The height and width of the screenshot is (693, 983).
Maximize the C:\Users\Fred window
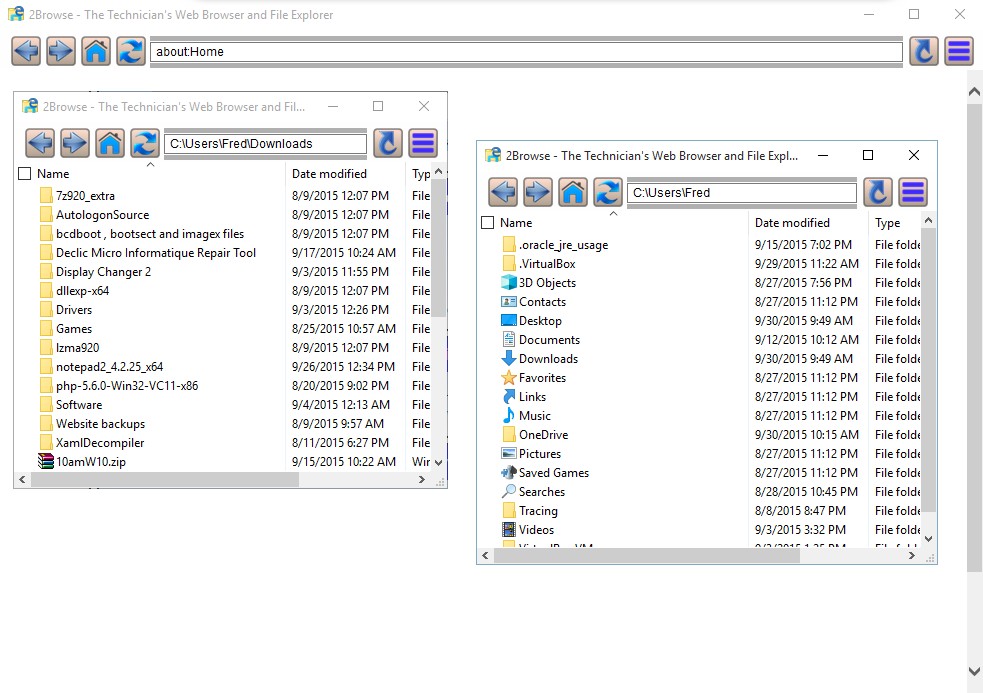(868, 156)
